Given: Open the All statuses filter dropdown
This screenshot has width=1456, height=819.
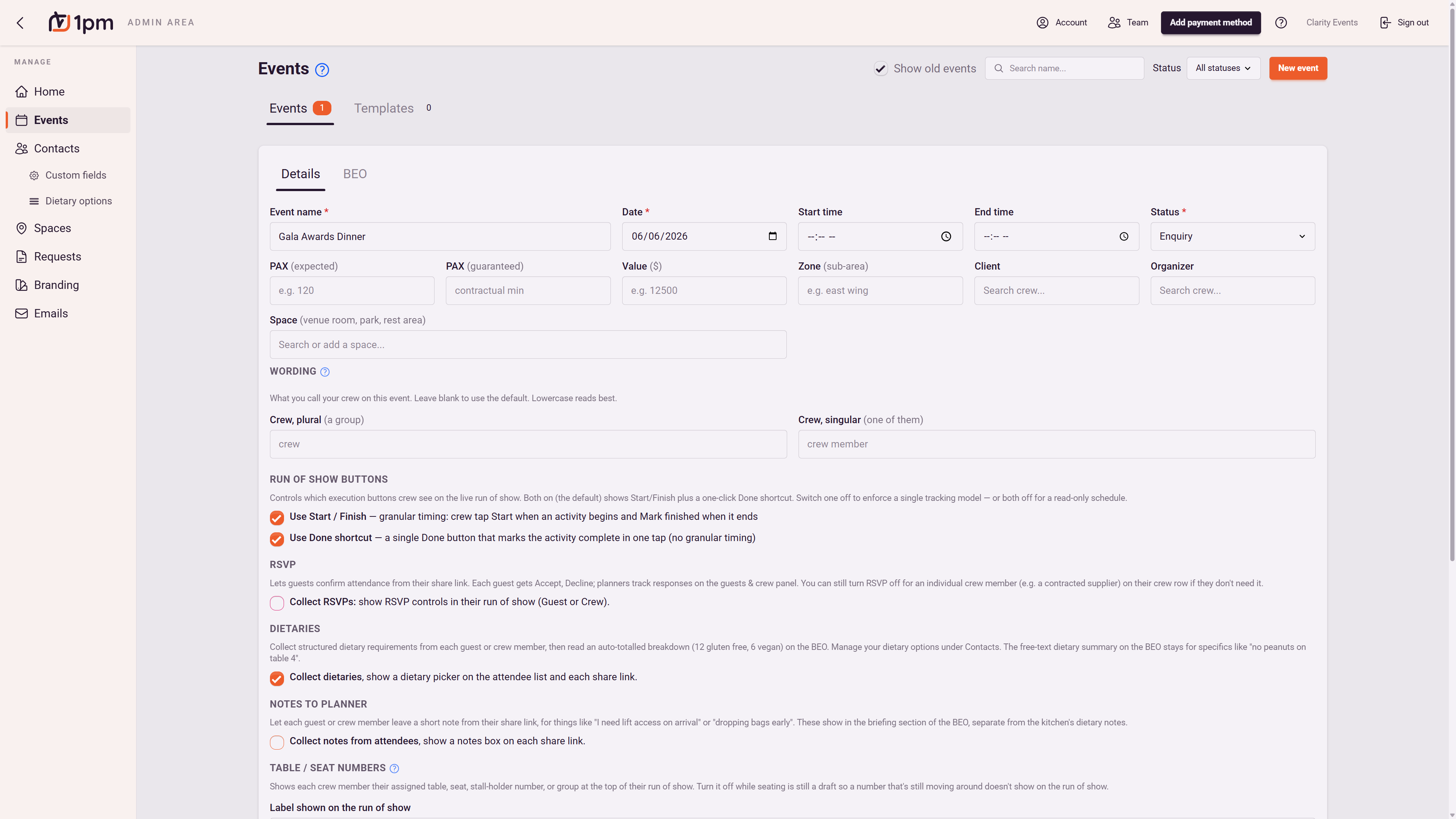Looking at the screenshot, I should [1223, 68].
